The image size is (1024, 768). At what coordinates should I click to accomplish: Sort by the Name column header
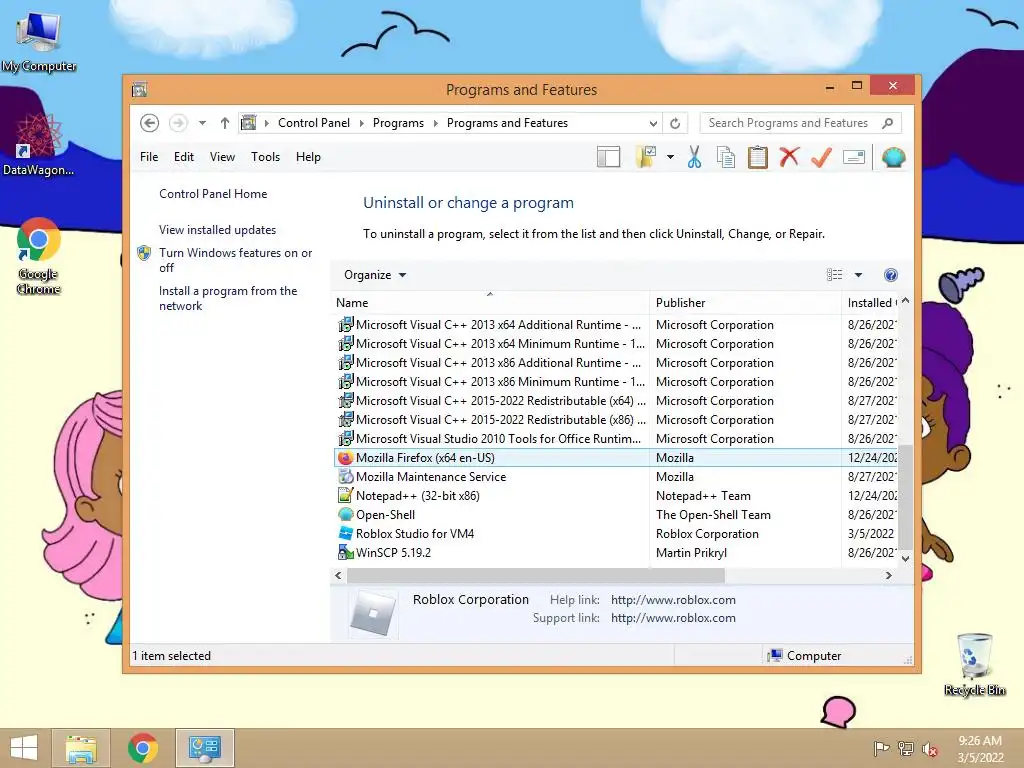click(490, 302)
